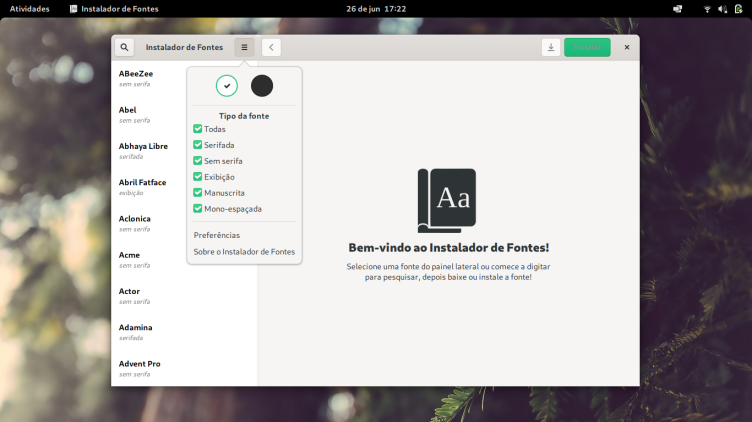Click the download font icon
This screenshot has height=422, width=752.
(551, 47)
